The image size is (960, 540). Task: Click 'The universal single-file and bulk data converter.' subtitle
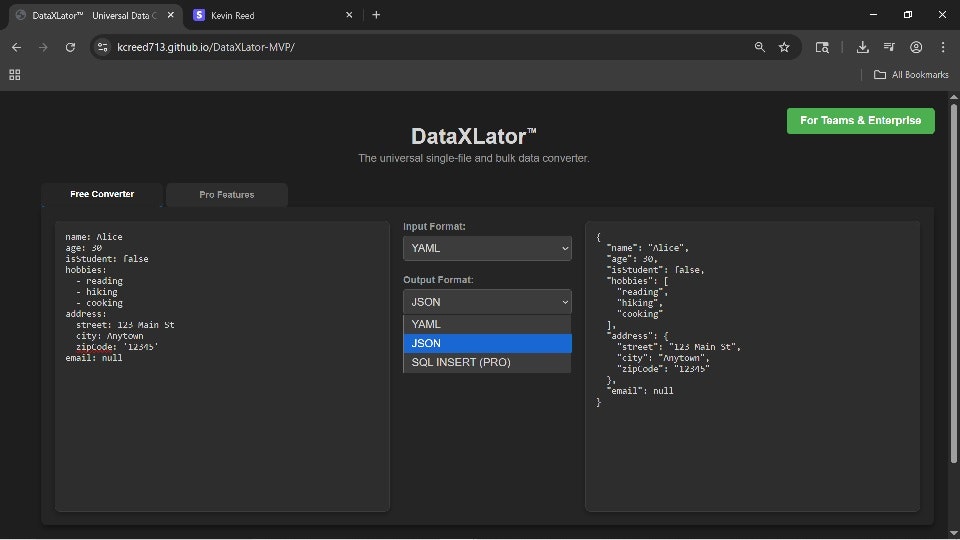click(x=473, y=159)
